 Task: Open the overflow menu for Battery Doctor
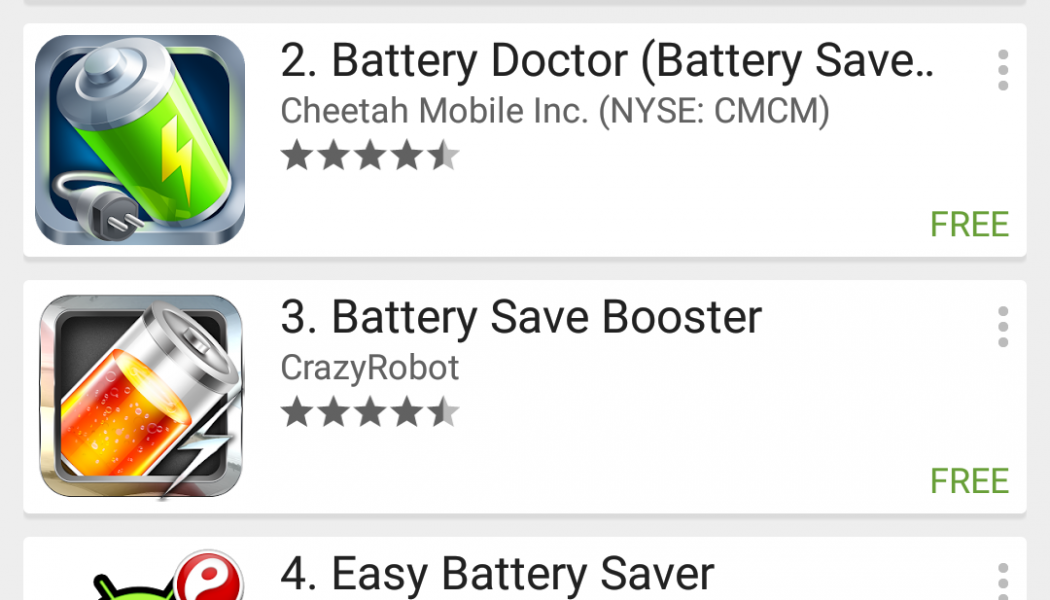point(1003,70)
